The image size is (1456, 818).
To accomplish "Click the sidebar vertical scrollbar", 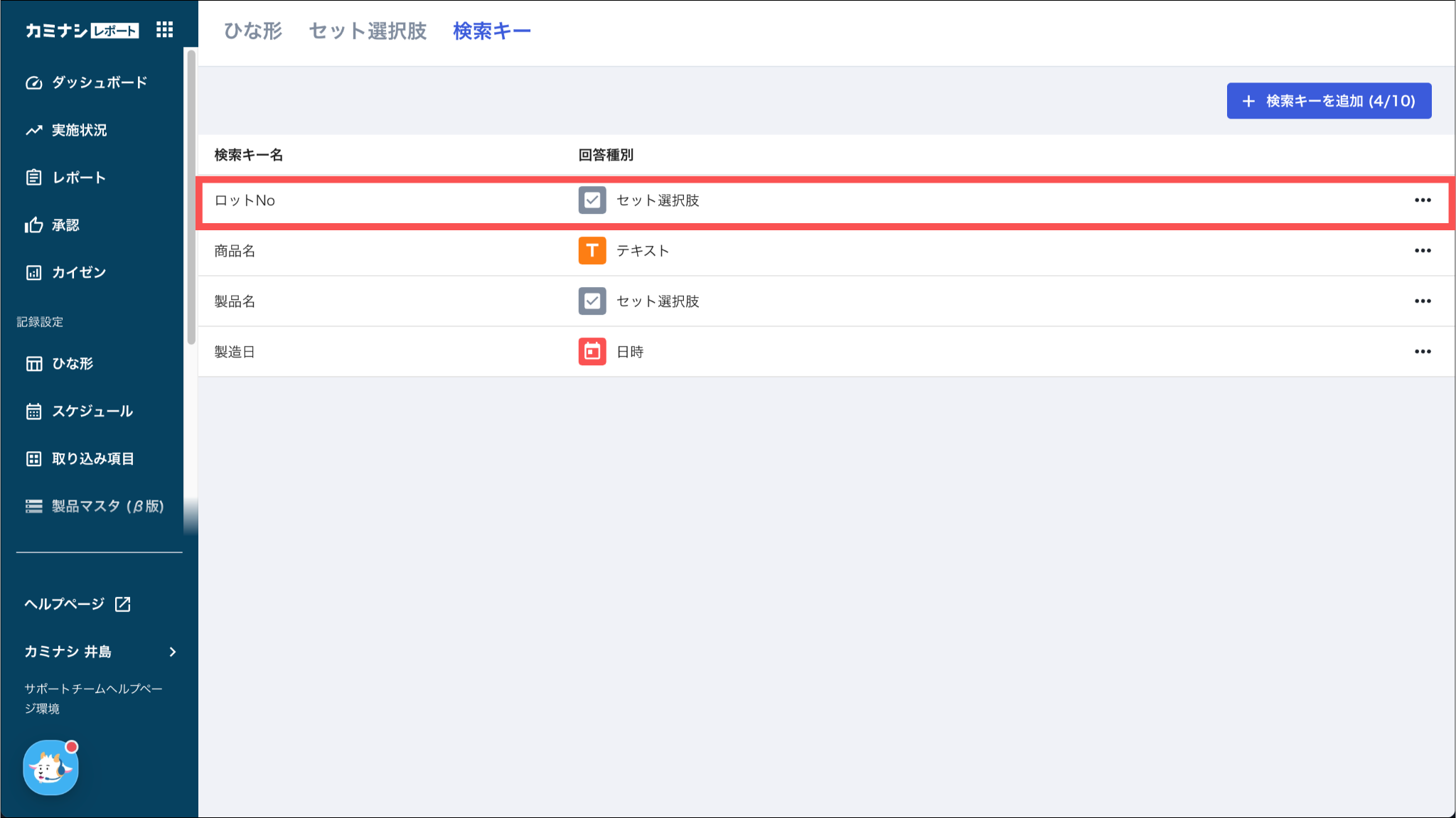I will pos(191,199).
